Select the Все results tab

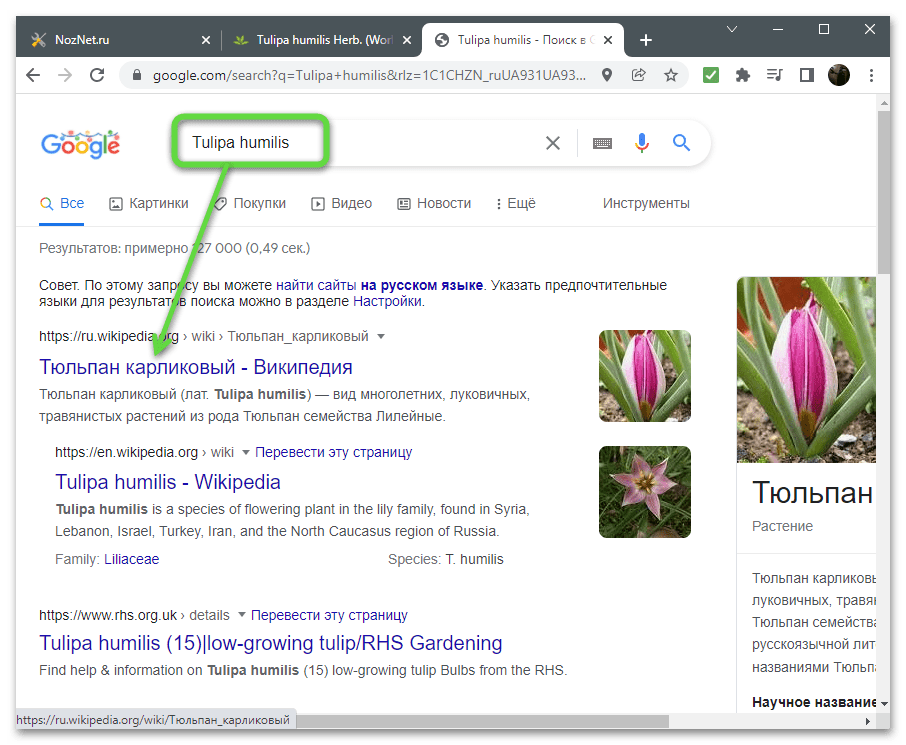(62, 203)
